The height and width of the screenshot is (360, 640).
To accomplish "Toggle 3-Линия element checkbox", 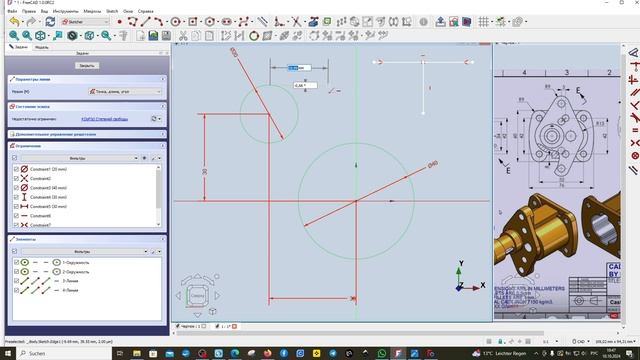I will tap(16, 281).
